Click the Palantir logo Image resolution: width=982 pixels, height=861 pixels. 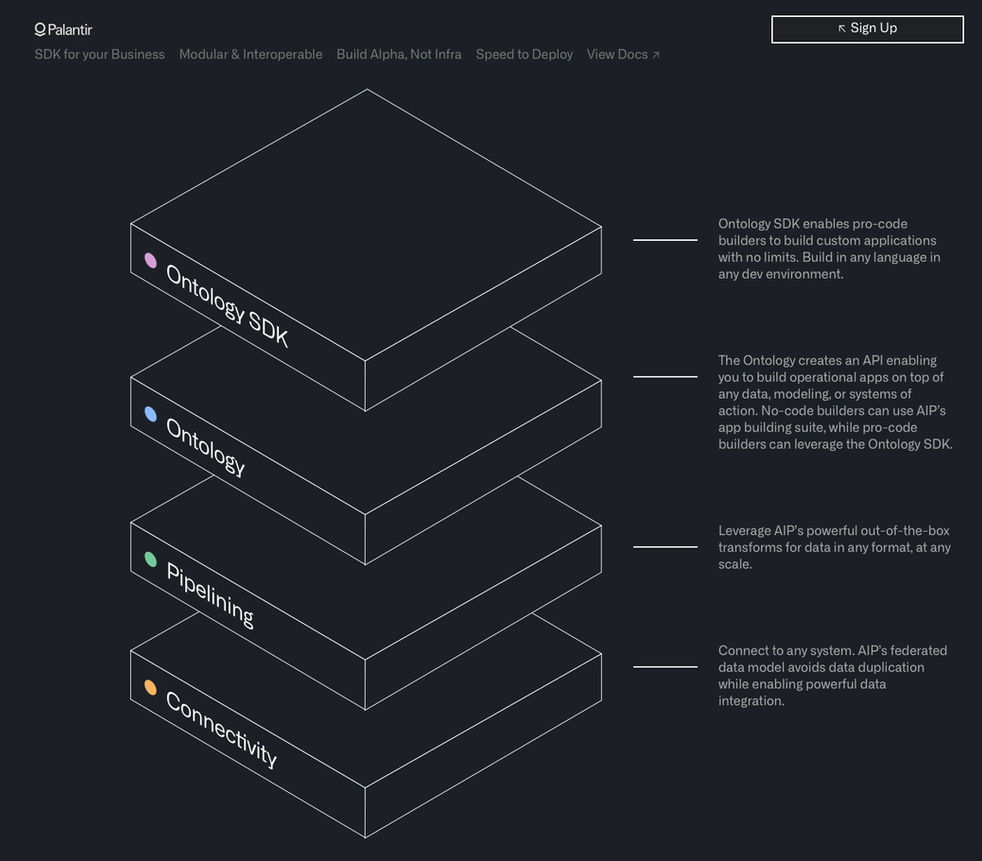63,29
